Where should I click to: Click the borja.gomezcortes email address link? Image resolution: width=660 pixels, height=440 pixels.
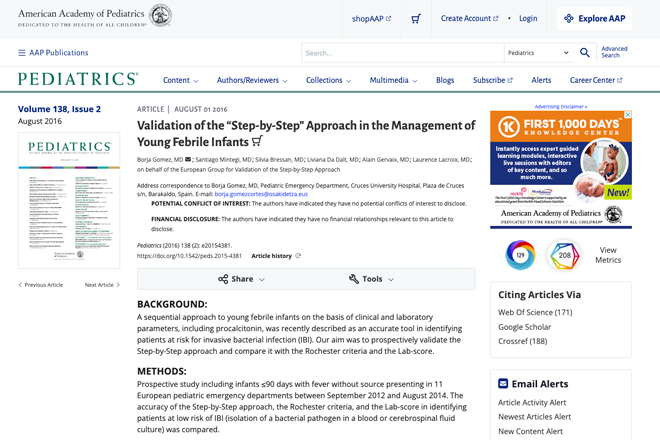[261, 194]
